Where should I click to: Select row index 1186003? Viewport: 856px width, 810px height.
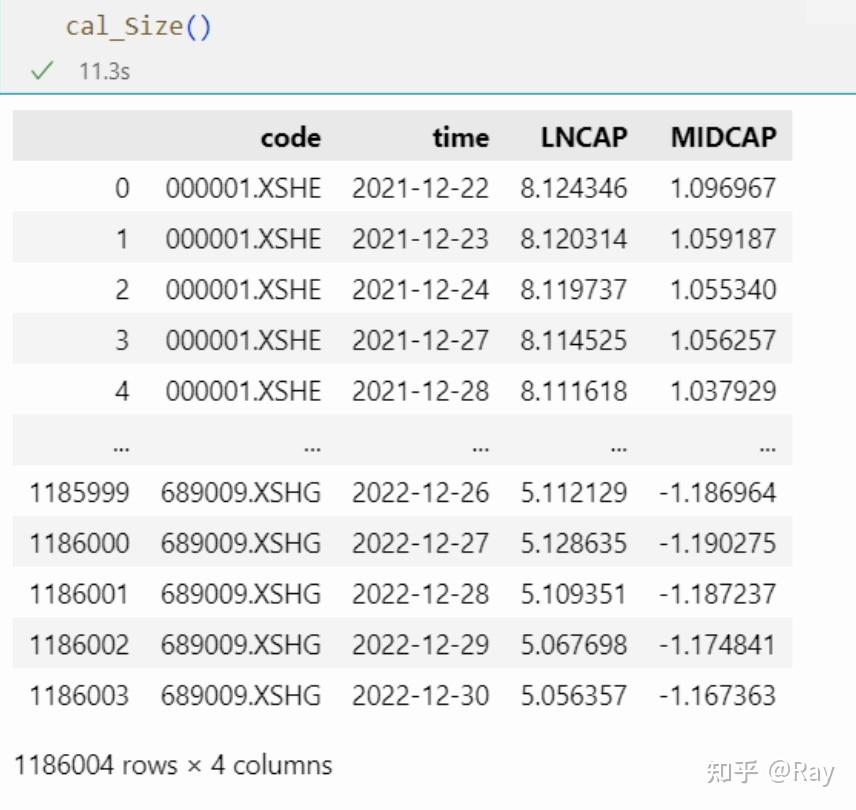78,694
